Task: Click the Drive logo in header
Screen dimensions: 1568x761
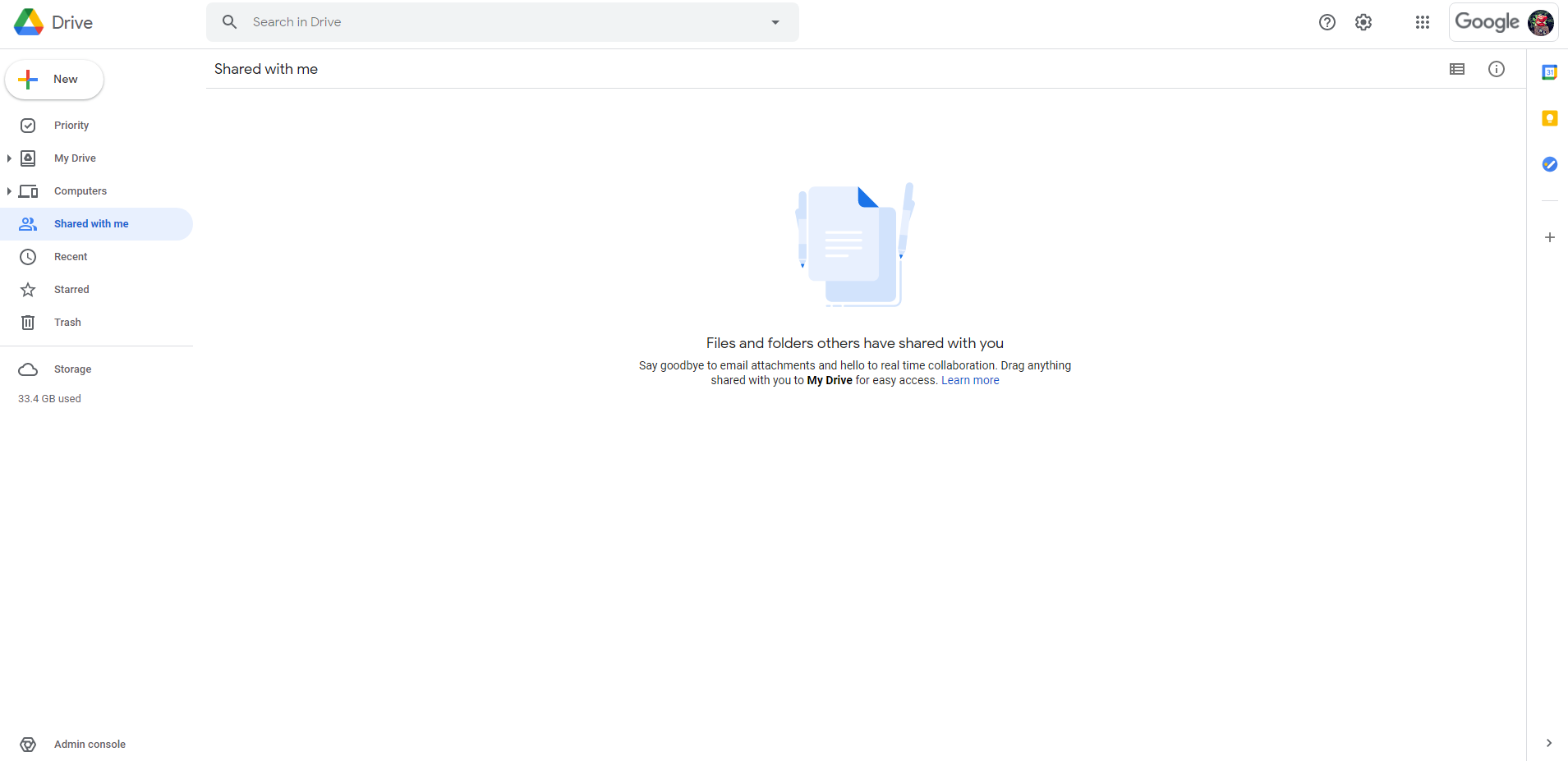Action: coord(53,22)
